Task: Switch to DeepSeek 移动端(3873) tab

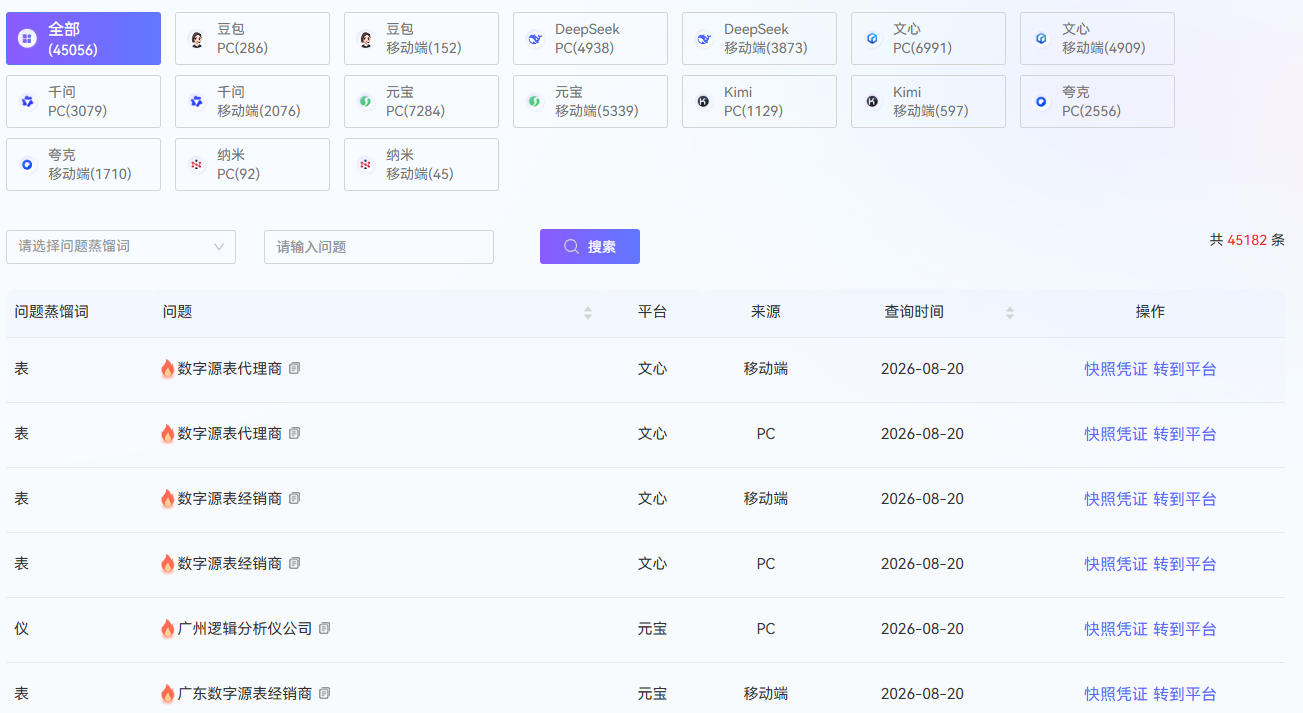Action: (759, 38)
